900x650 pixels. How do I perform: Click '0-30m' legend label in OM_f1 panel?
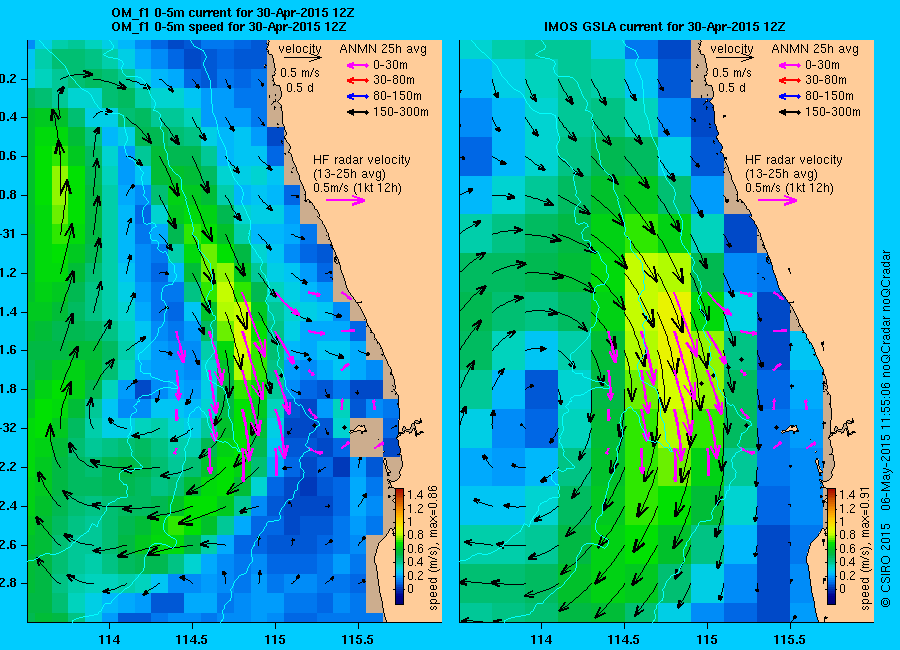point(390,65)
